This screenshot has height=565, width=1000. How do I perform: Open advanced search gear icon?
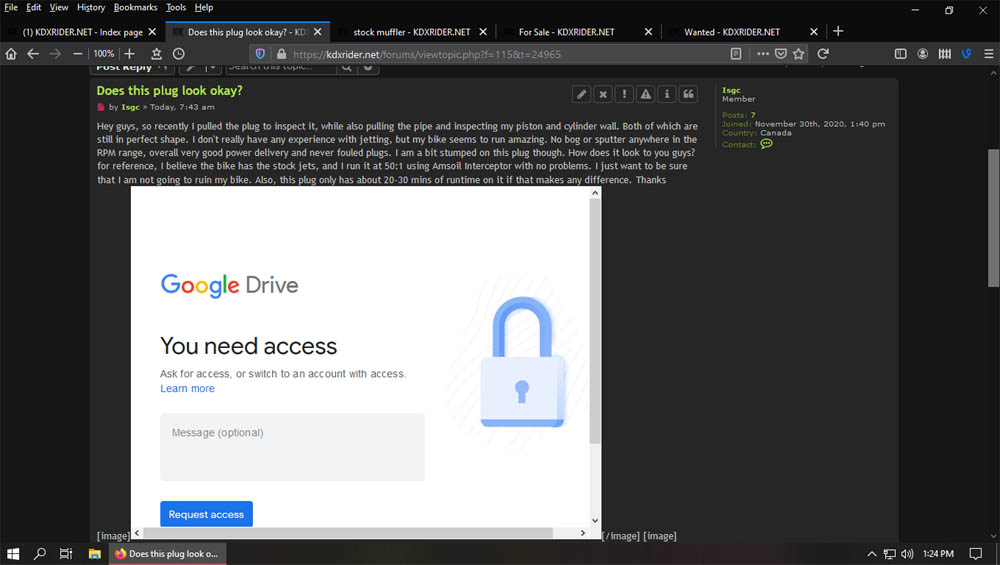tap(368, 68)
